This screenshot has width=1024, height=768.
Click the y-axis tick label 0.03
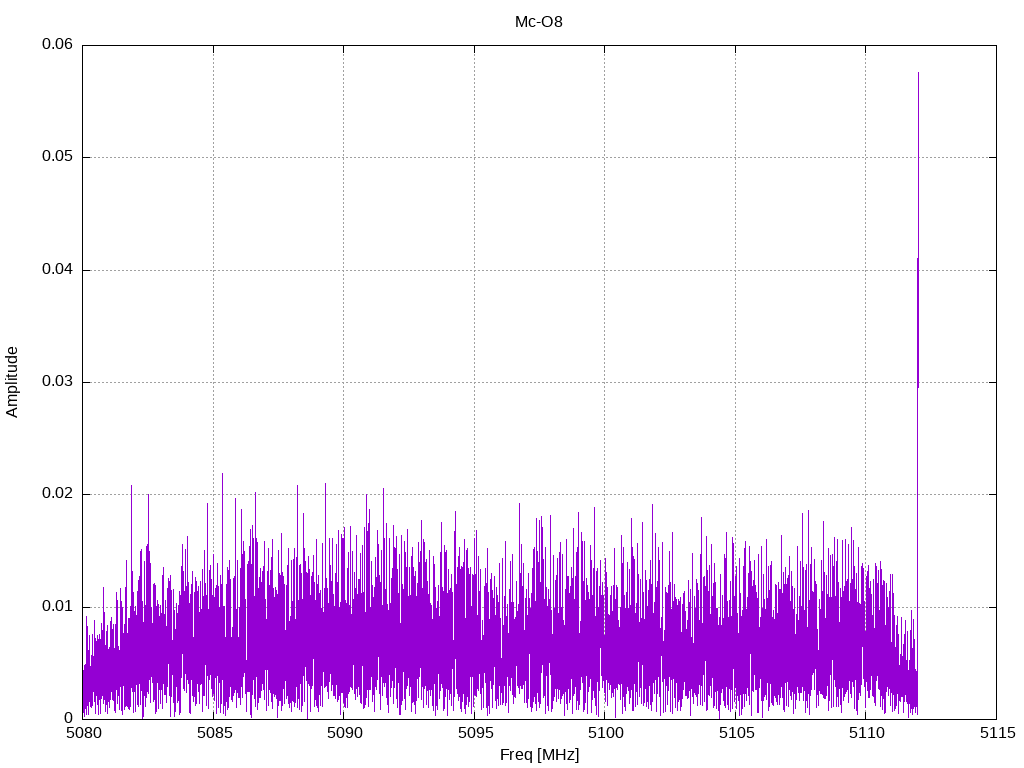[x=57, y=381]
